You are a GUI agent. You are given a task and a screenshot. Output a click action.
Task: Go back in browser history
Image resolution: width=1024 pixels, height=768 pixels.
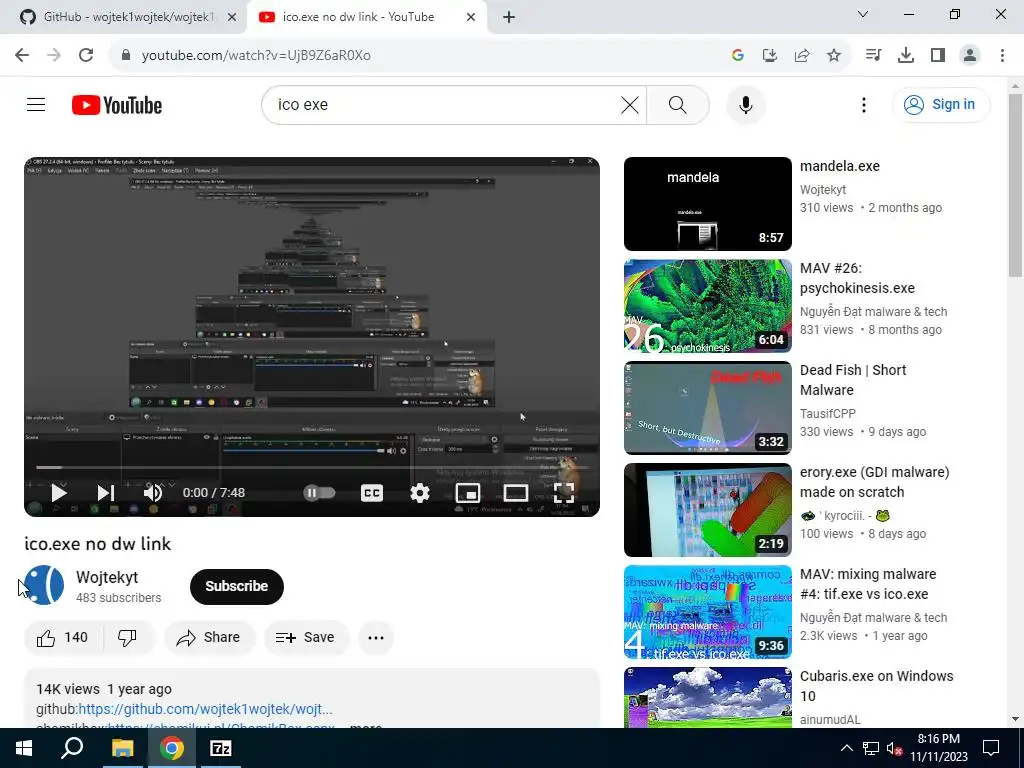click(22, 55)
